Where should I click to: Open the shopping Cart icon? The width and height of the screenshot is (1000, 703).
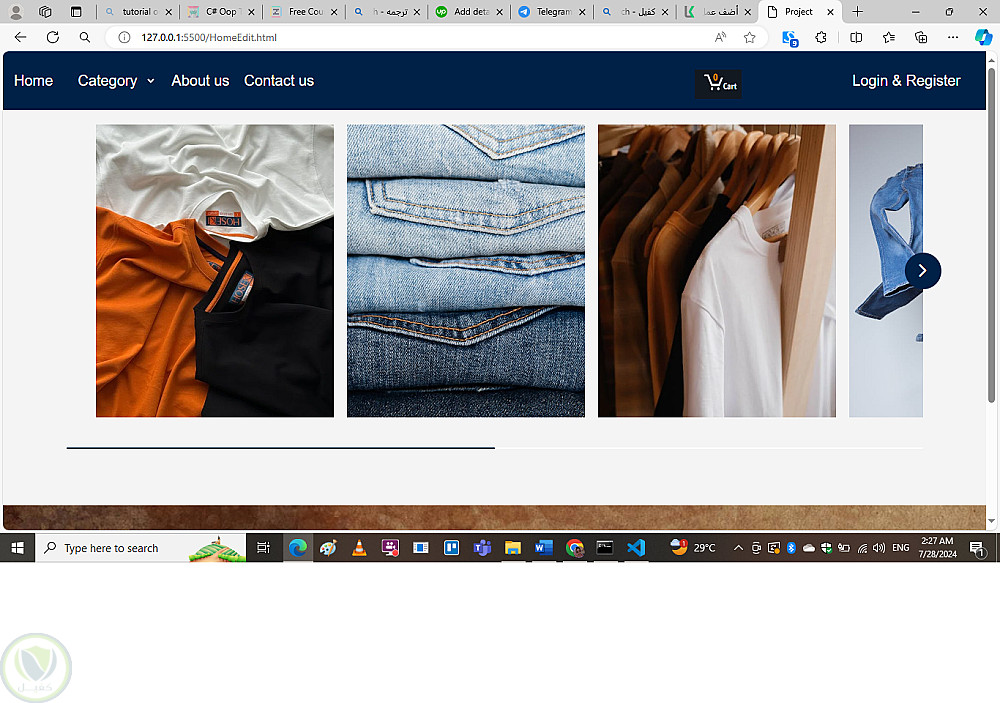point(718,84)
